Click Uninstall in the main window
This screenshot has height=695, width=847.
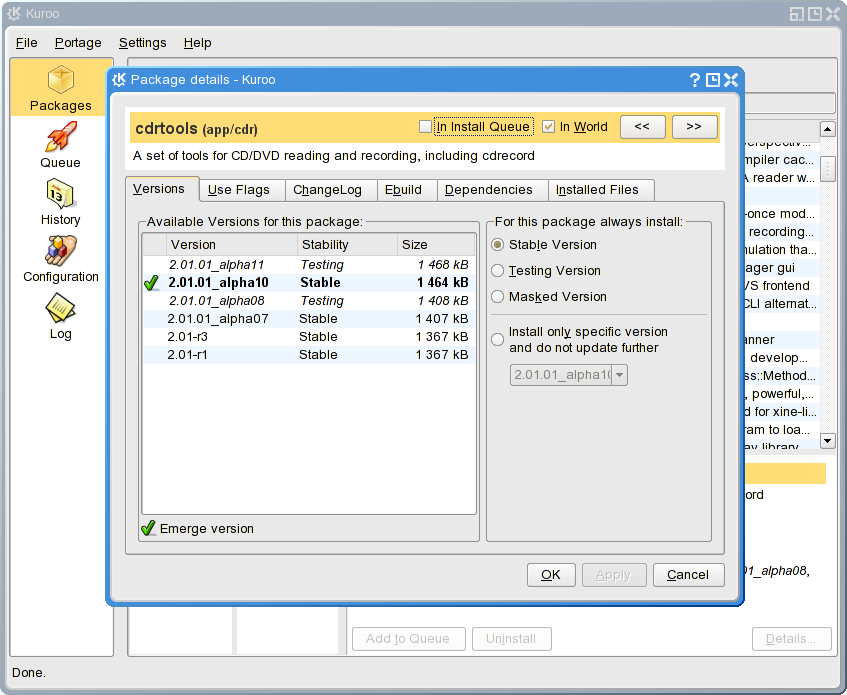click(x=511, y=639)
